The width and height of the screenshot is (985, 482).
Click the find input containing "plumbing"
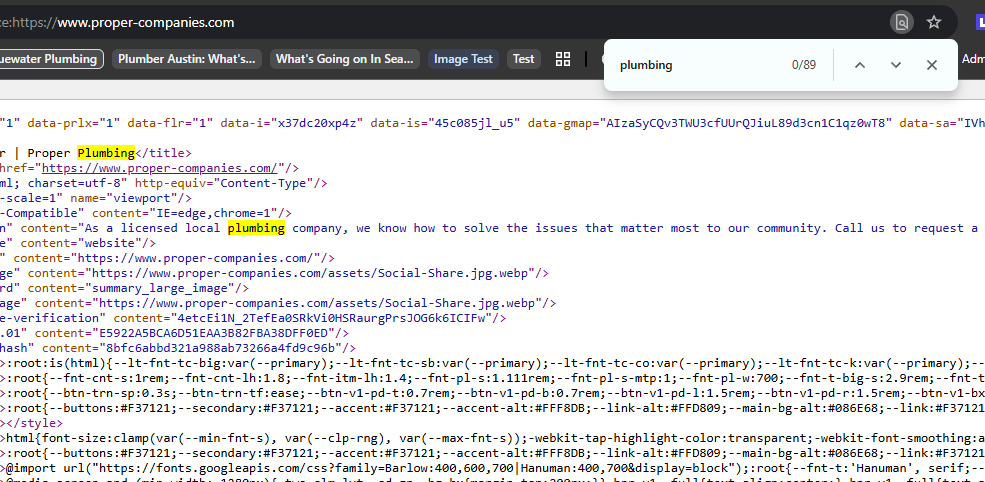697,65
